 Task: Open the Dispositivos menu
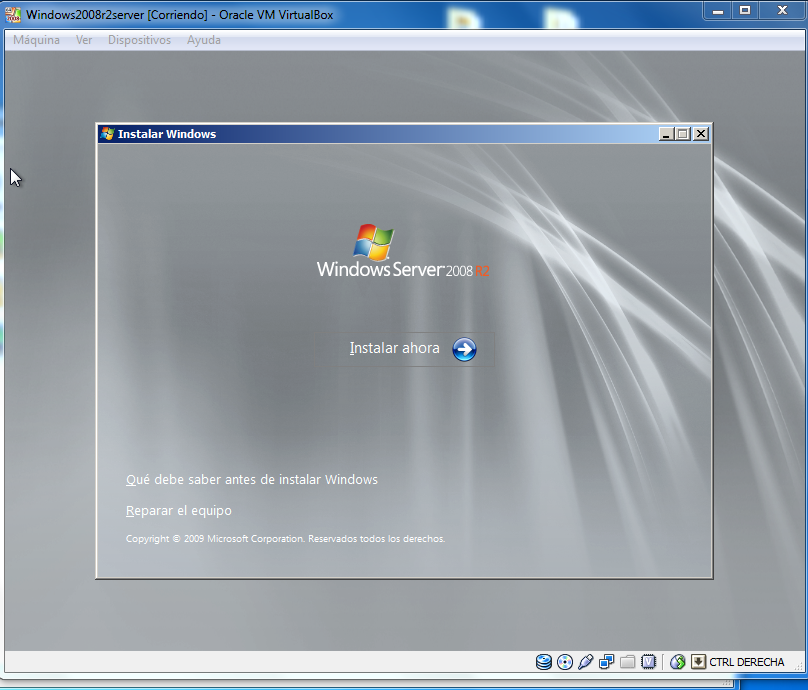[x=139, y=40]
